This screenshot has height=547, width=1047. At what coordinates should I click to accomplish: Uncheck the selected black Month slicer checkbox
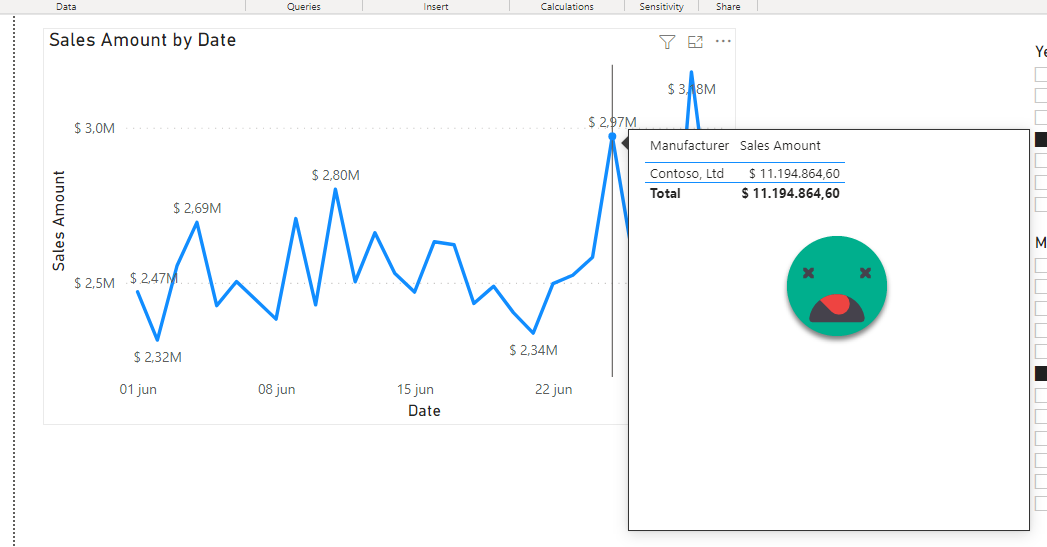pos(1041,374)
